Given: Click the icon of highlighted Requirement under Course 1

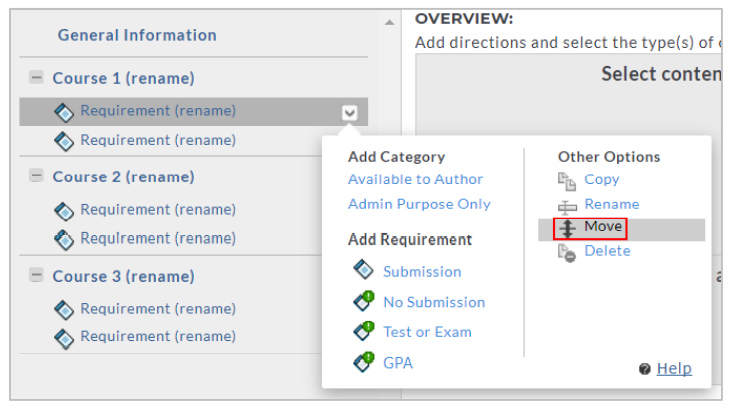Looking at the screenshot, I should [64, 112].
